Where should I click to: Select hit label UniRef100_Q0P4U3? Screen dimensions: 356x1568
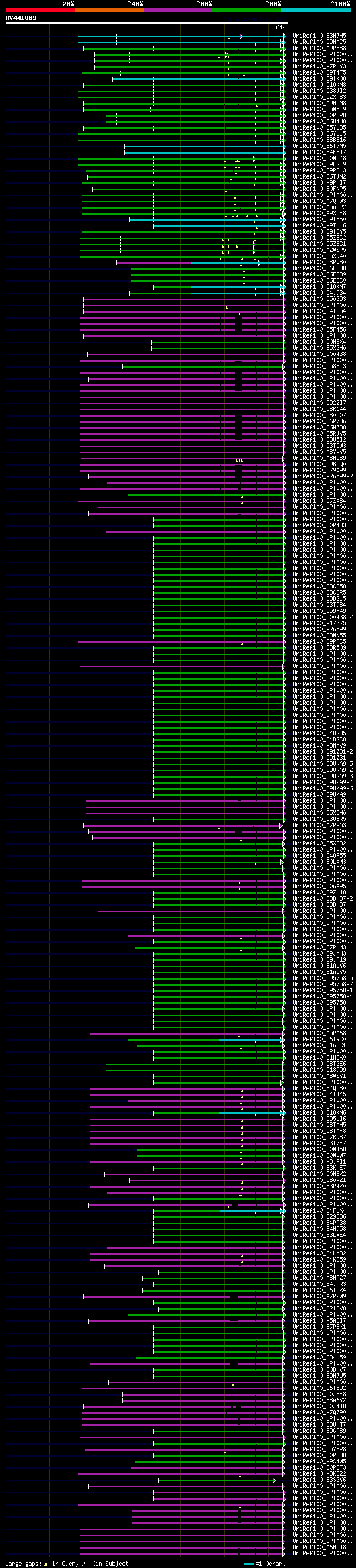(x=319, y=525)
